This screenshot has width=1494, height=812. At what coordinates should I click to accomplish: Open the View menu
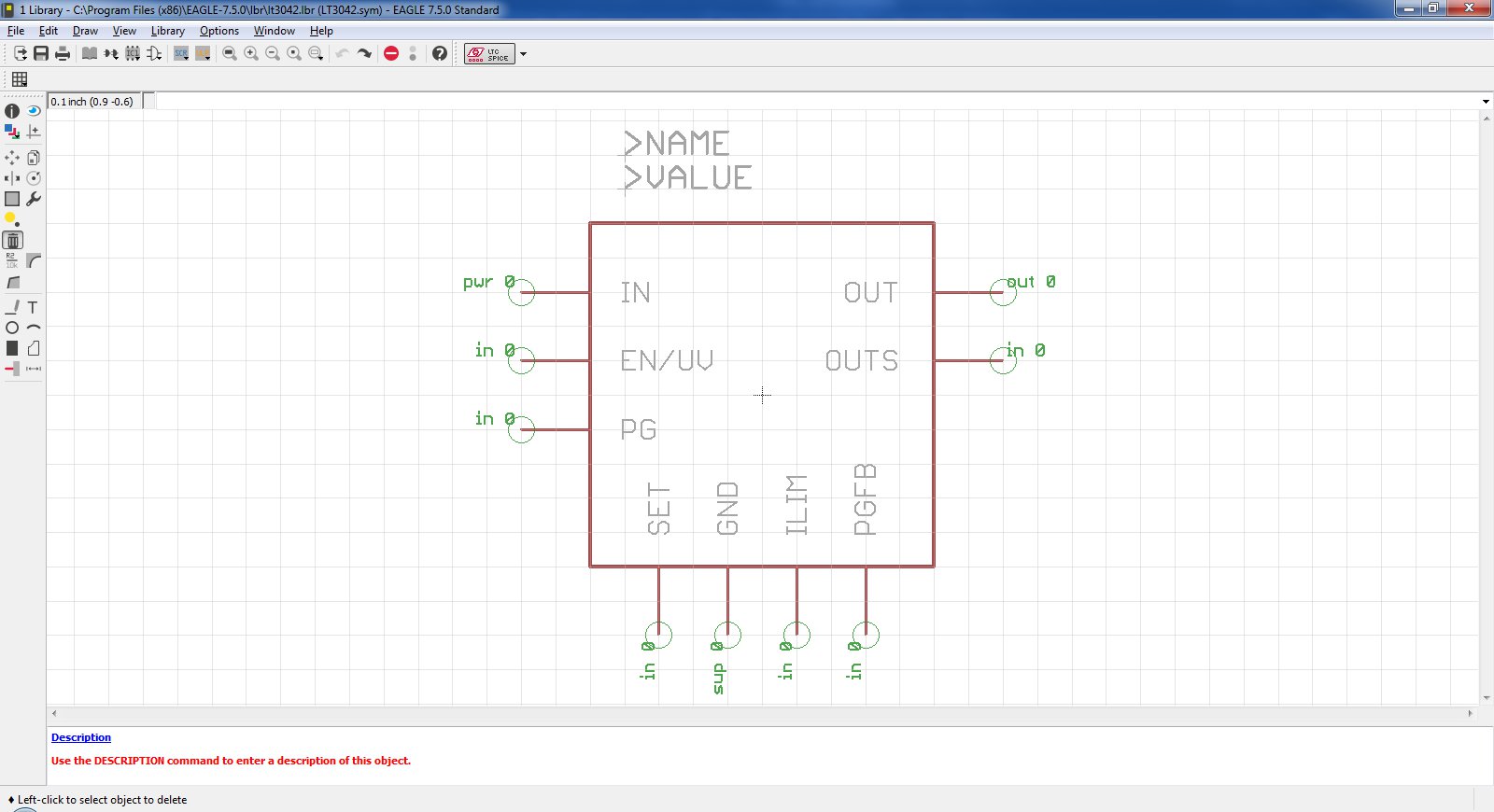[124, 31]
